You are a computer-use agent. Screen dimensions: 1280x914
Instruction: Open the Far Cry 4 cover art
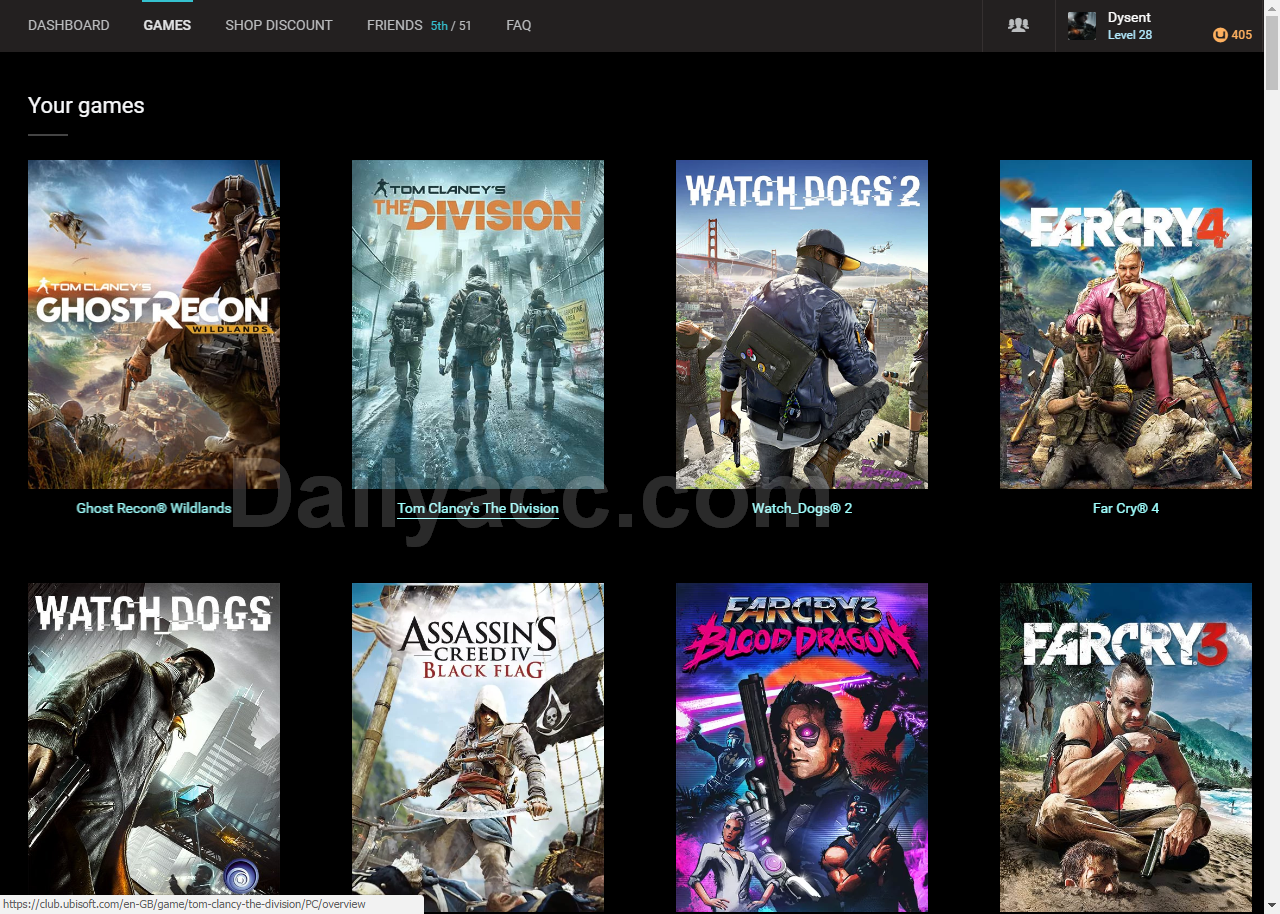pyautogui.click(x=1126, y=324)
